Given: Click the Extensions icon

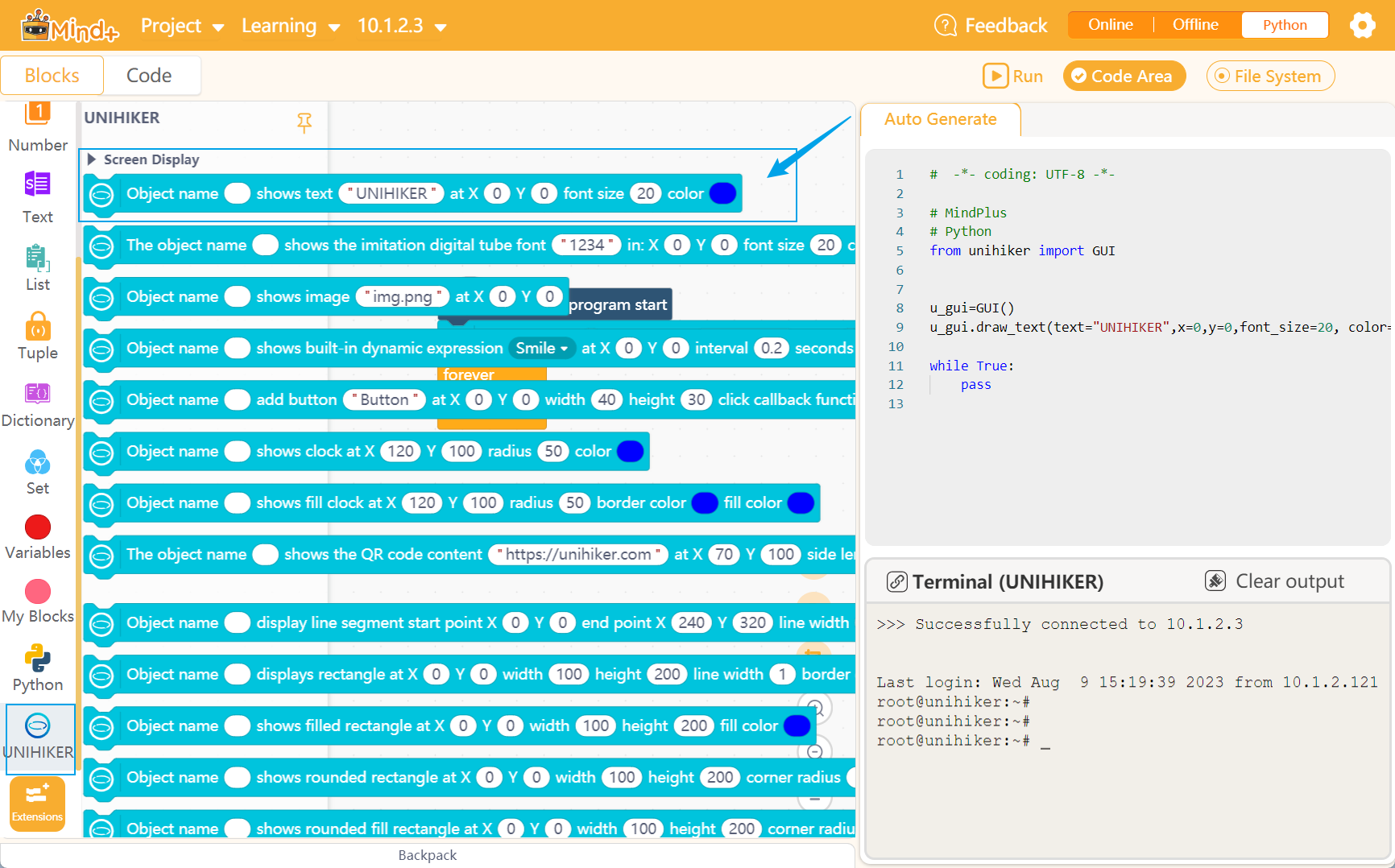Looking at the screenshot, I should [x=36, y=801].
